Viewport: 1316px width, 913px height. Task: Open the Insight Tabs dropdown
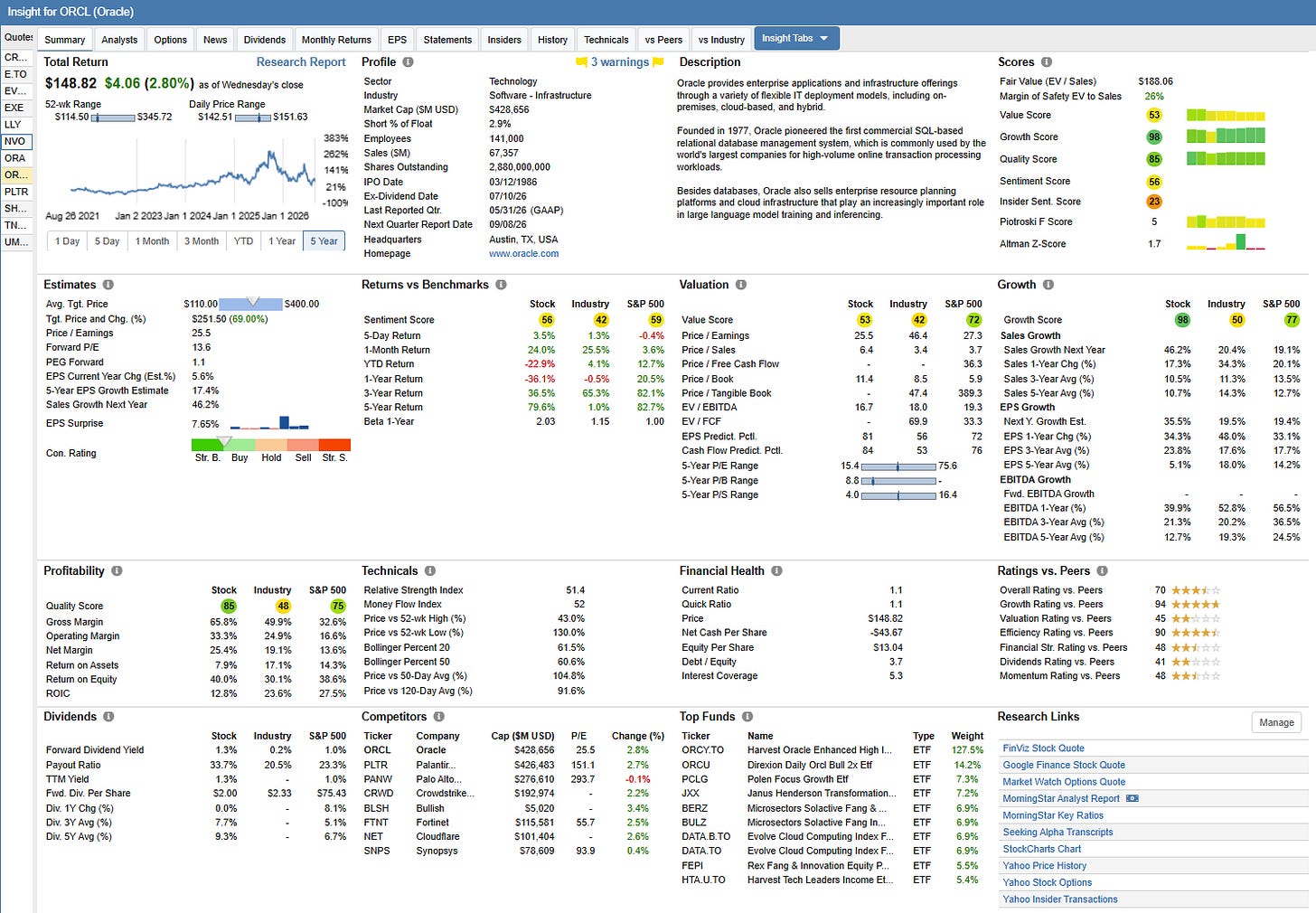(x=796, y=39)
